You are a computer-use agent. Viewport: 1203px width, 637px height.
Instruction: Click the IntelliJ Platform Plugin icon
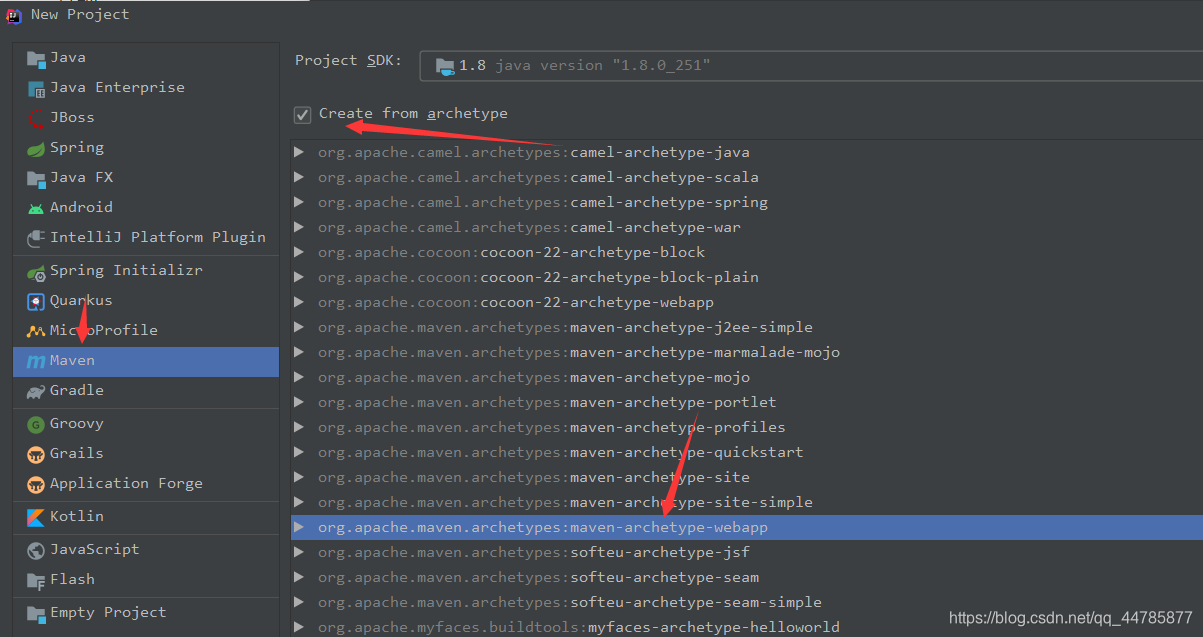(x=36, y=238)
